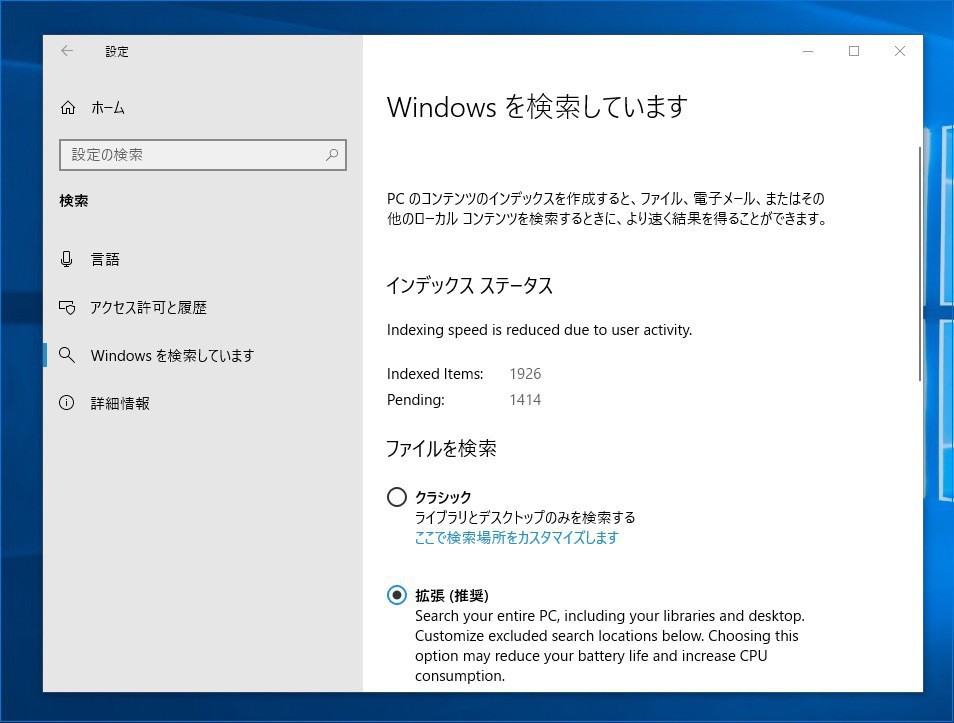Click the Pending value 1414

(525, 400)
